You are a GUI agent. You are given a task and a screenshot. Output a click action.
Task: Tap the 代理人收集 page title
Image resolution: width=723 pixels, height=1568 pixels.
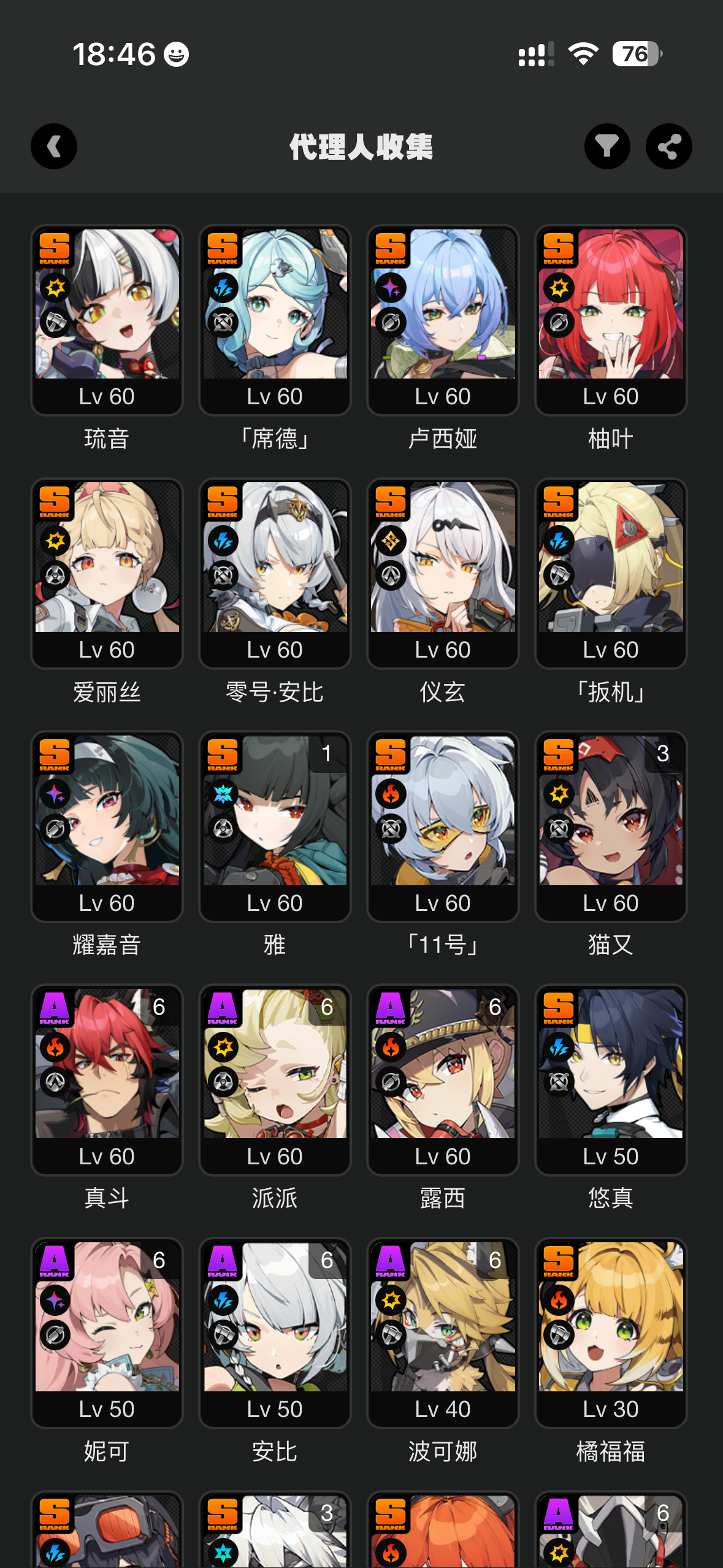(x=361, y=147)
